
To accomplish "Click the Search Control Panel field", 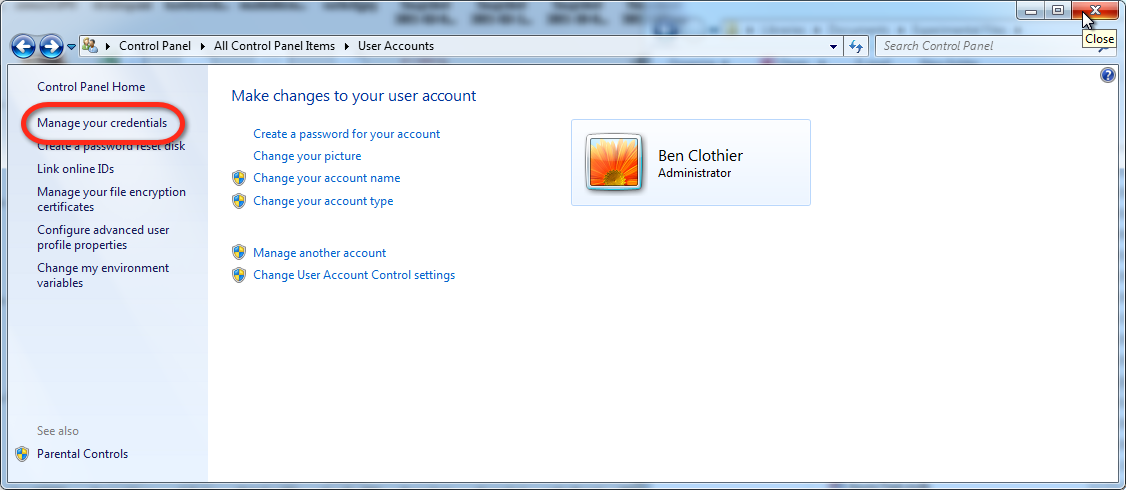I will pyautogui.click(x=994, y=46).
